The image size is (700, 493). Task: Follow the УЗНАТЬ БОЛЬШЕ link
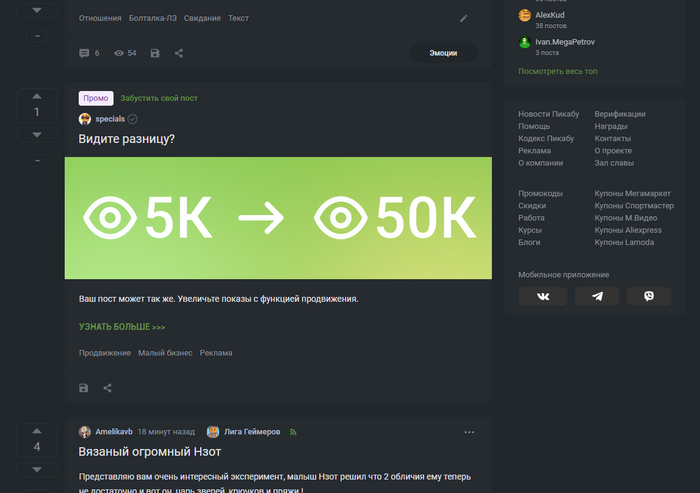[x=122, y=327]
